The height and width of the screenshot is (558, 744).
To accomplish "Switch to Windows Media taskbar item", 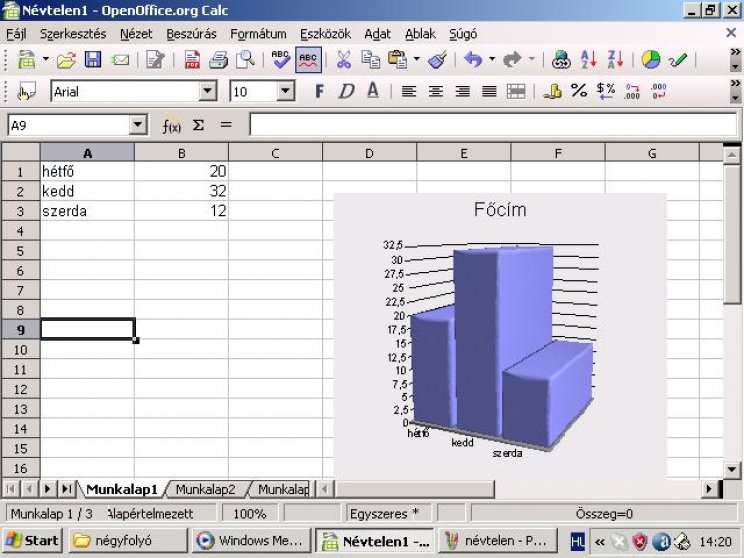I will click(251, 540).
